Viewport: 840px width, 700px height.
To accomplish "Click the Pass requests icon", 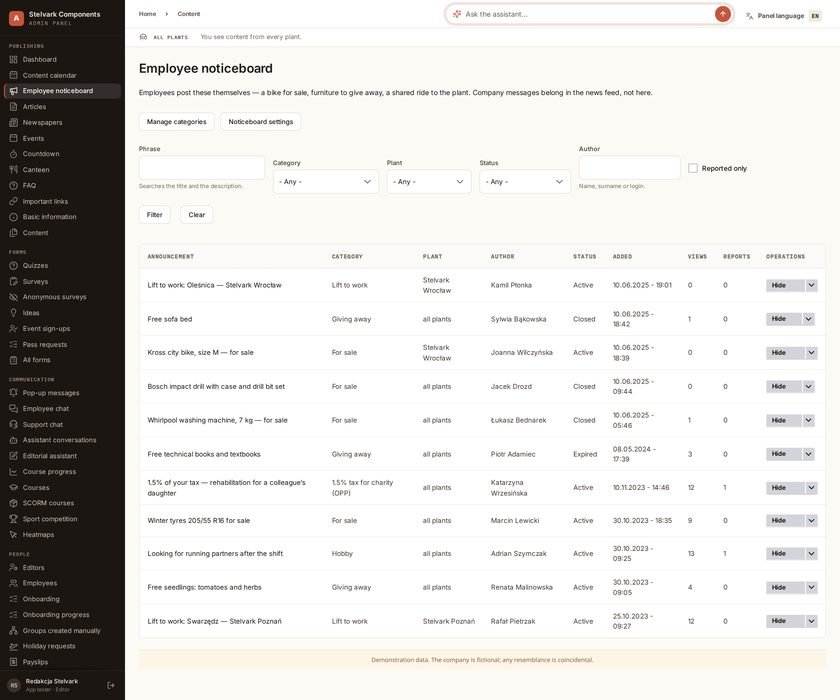I will (13, 344).
